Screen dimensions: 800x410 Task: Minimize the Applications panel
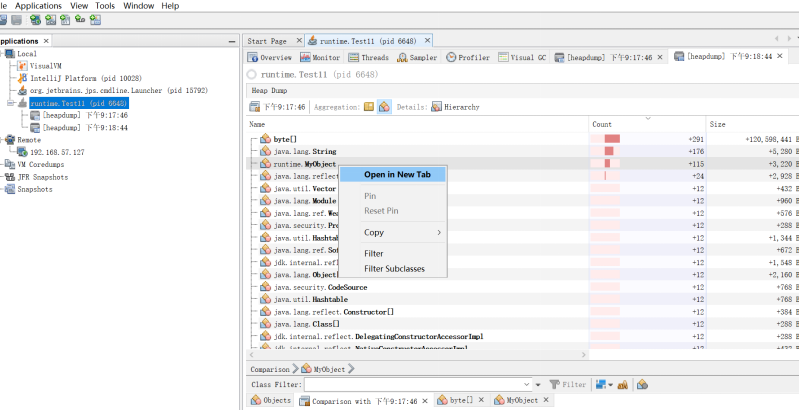(x=232, y=41)
